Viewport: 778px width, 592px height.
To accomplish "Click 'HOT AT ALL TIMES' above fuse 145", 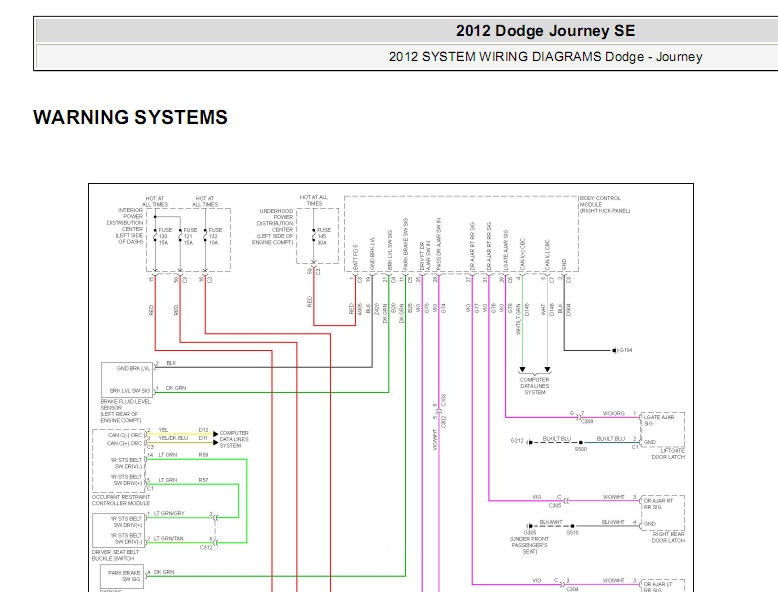I will point(314,200).
